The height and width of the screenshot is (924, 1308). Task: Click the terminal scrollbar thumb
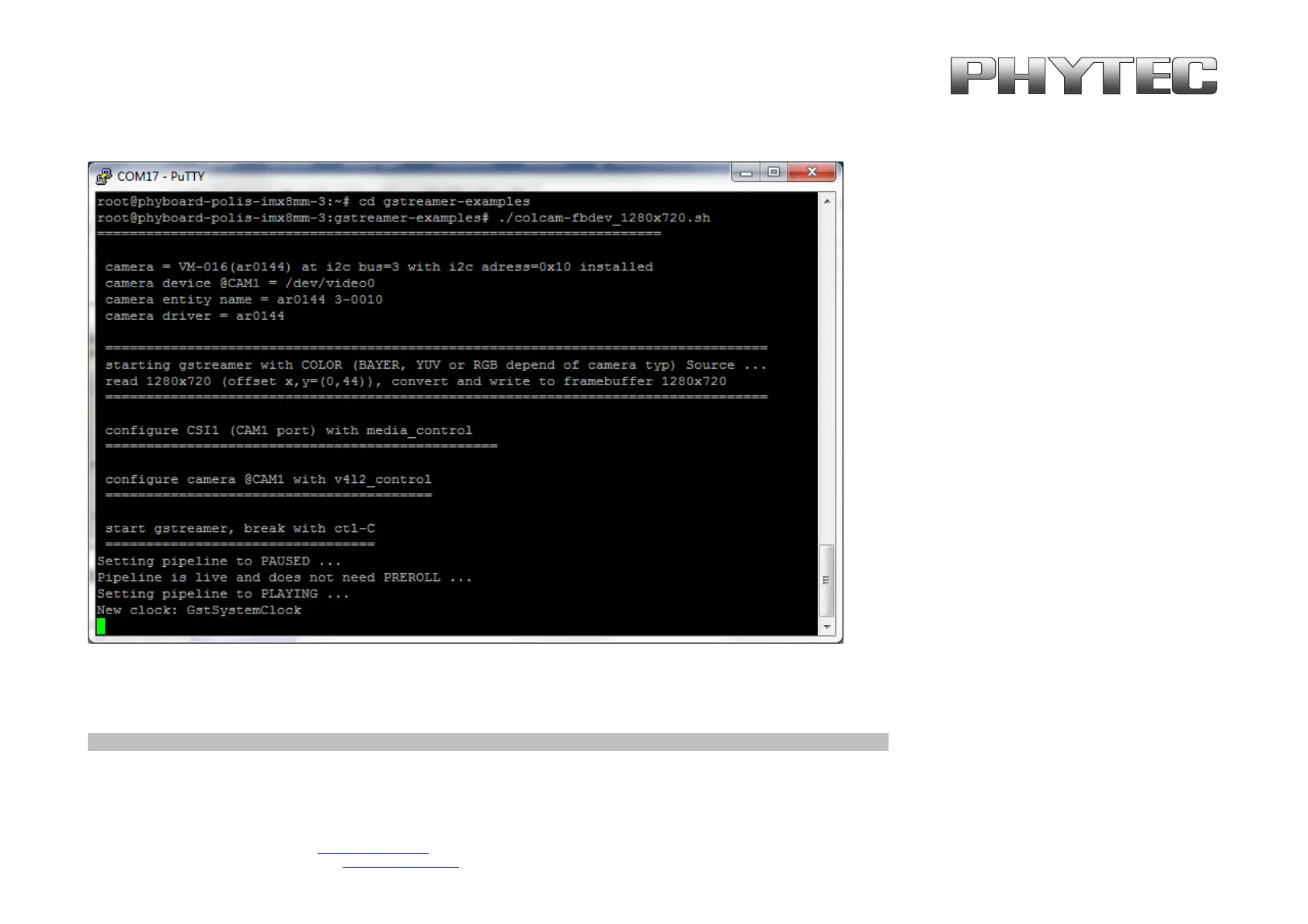[827, 580]
